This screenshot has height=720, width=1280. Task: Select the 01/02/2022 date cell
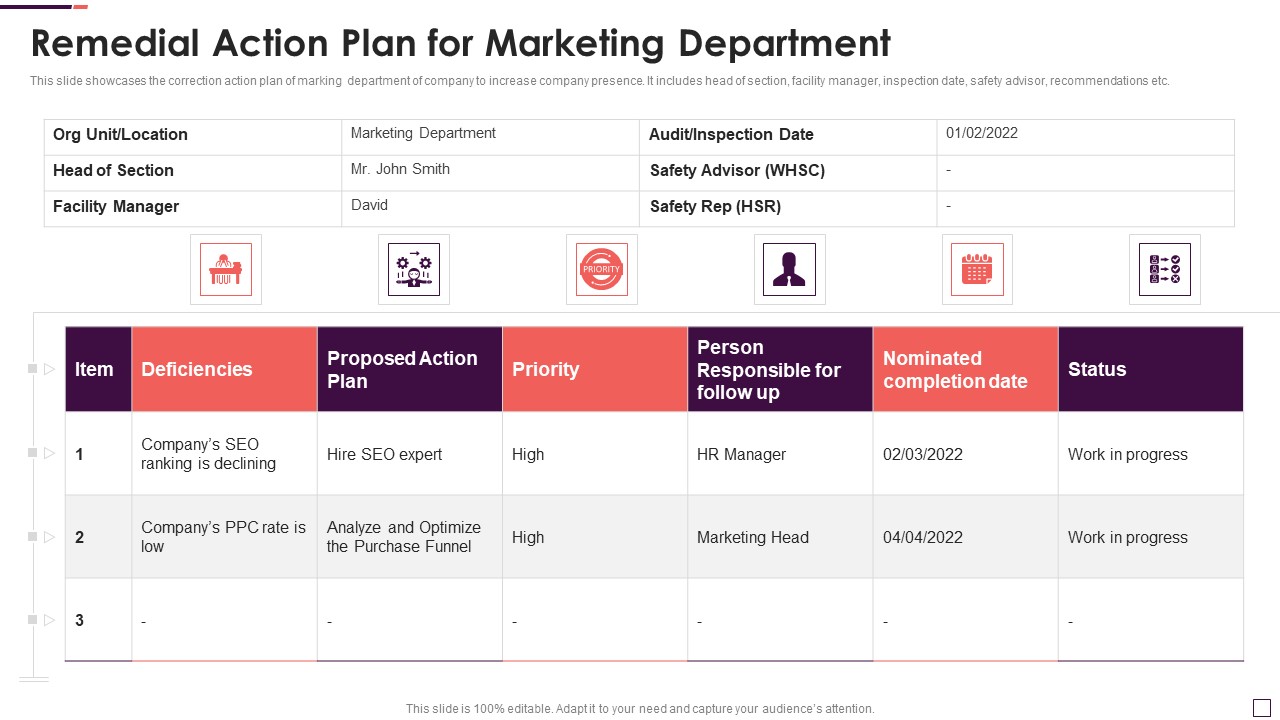tap(1085, 137)
